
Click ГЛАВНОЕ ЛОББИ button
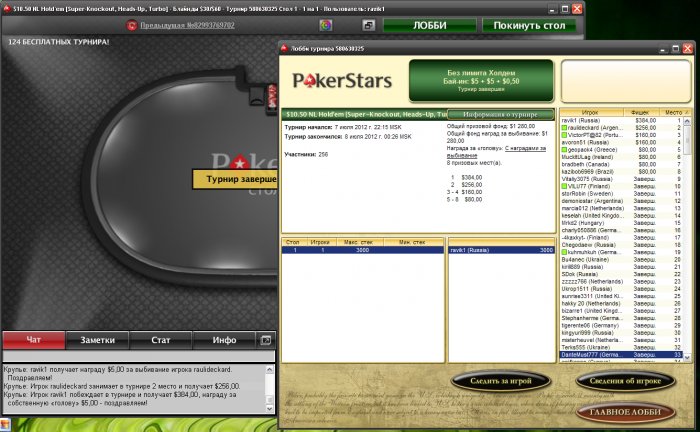point(625,411)
